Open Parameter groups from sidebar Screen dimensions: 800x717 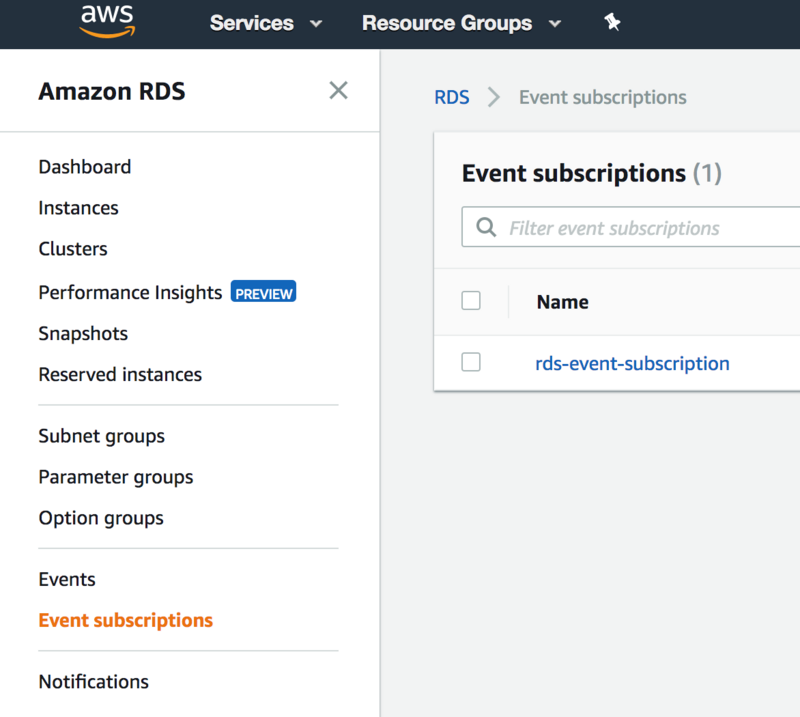116,477
